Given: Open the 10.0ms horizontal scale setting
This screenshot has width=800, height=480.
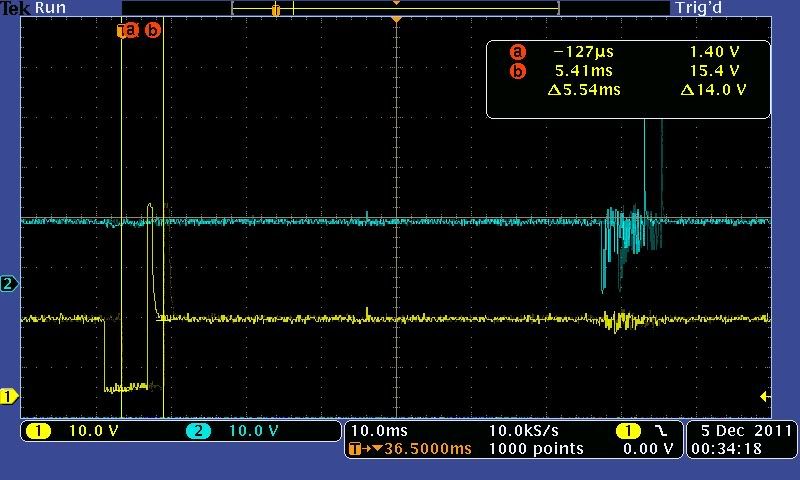Looking at the screenshot, I should 378,430.
